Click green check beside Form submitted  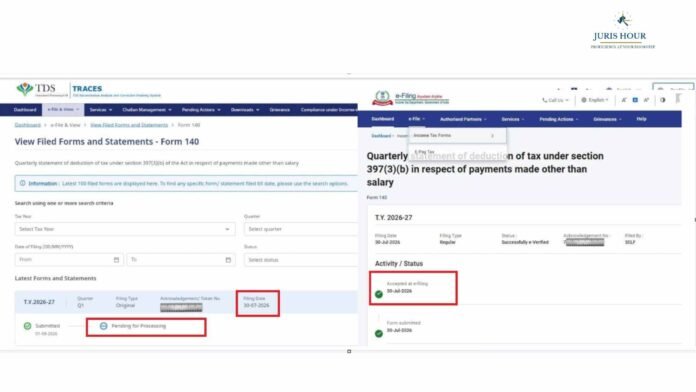click(x=379, y=334)
